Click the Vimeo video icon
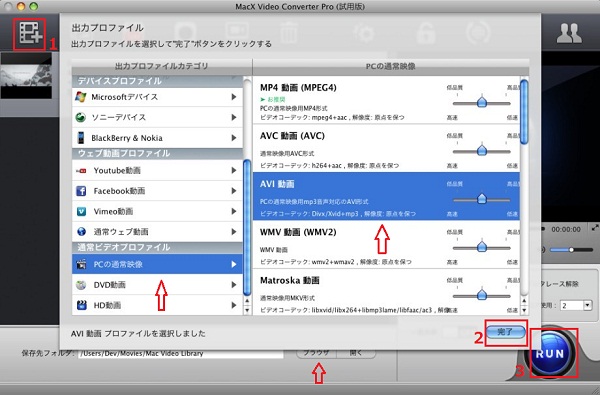This screenshot has width=600, height=395. (x=81, y=211)
